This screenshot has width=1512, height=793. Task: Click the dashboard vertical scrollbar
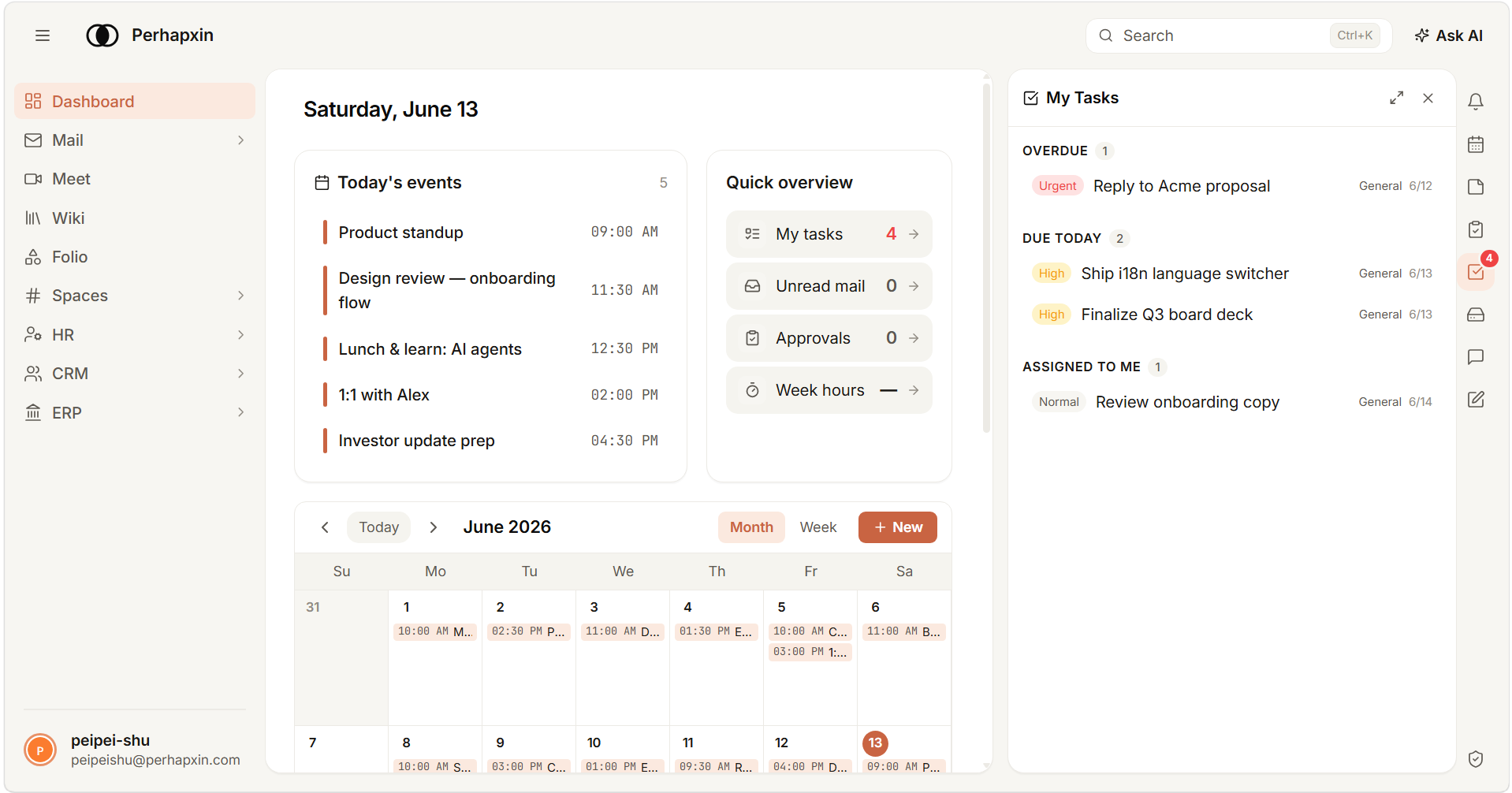(986, 259)
